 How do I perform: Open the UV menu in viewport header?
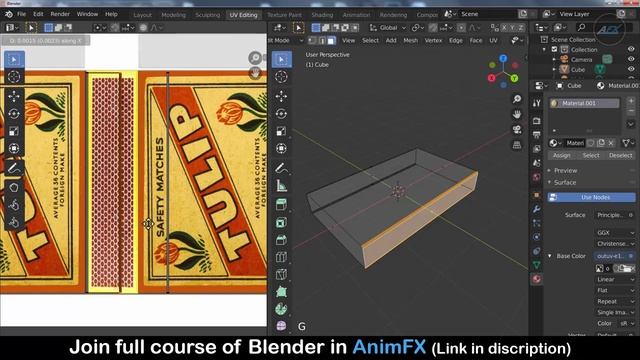coord(493,40)
